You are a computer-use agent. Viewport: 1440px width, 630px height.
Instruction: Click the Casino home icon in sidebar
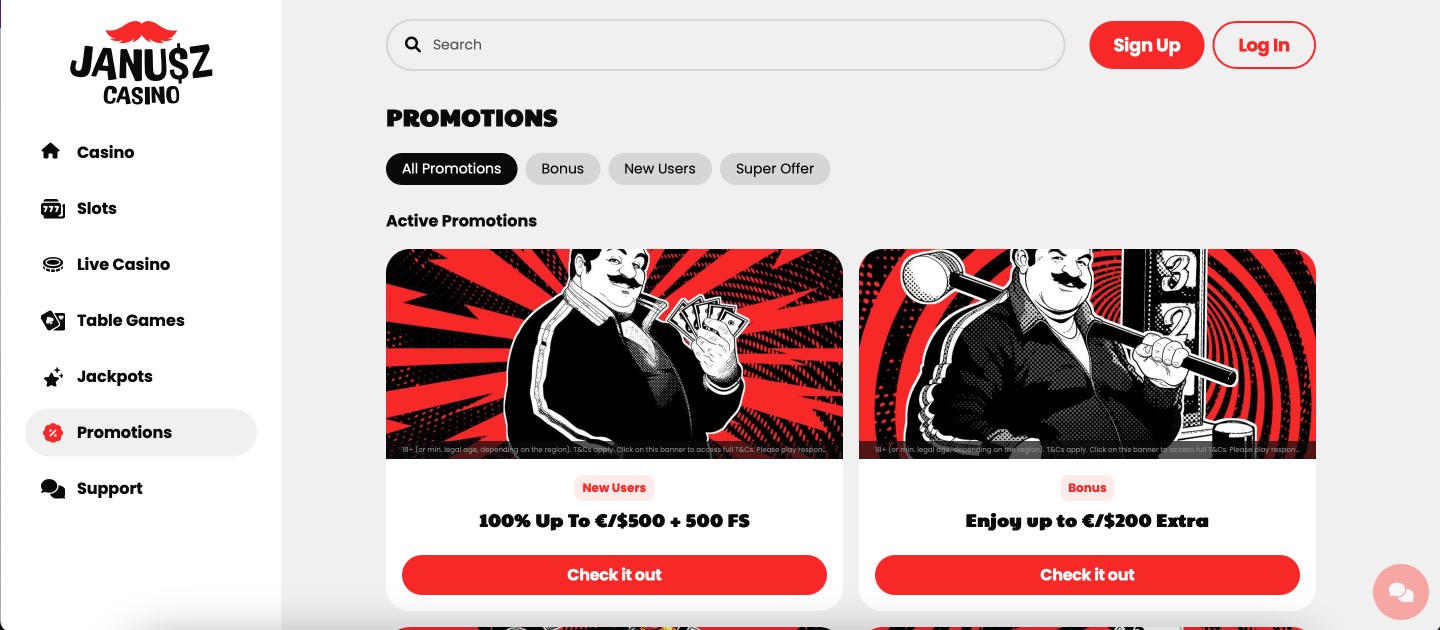[x=51, y=152]
